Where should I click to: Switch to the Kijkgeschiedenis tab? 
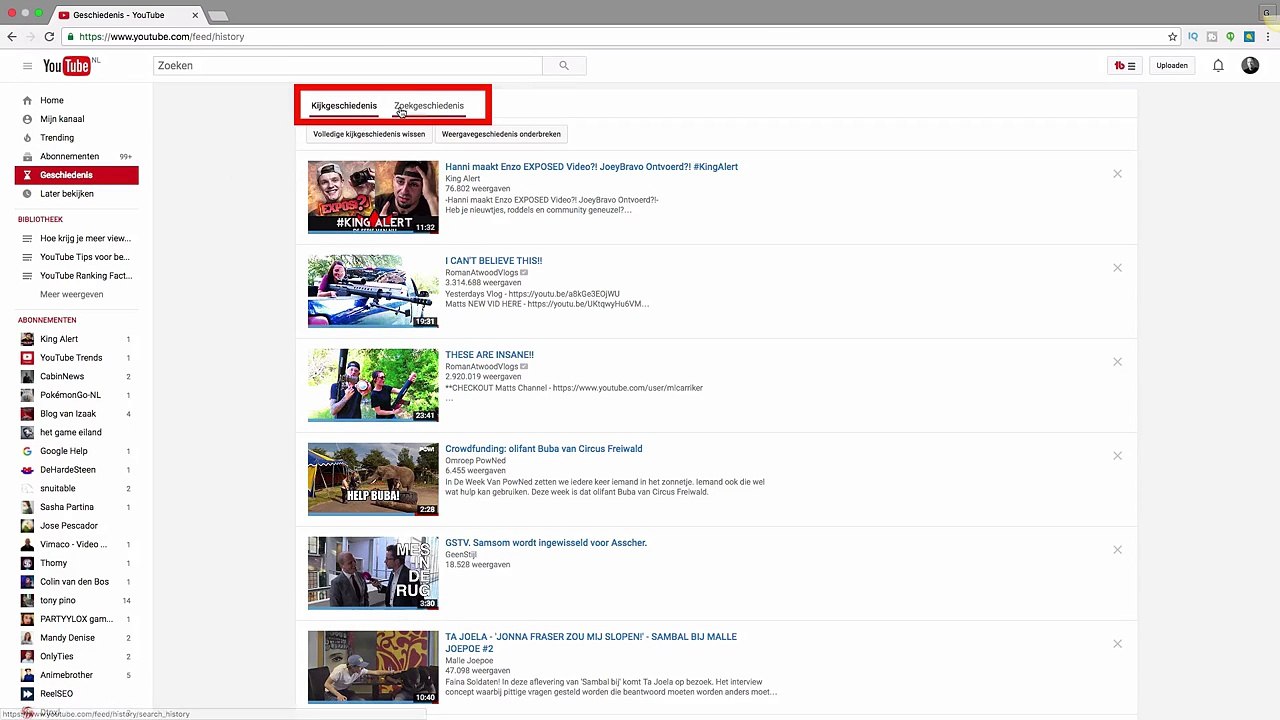(344, 106)
